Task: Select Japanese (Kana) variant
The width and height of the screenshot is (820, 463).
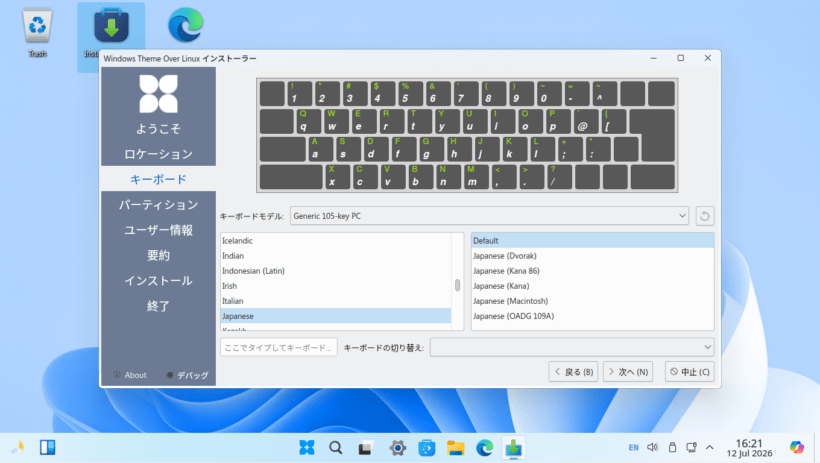Action: click(x=593, y=286)
